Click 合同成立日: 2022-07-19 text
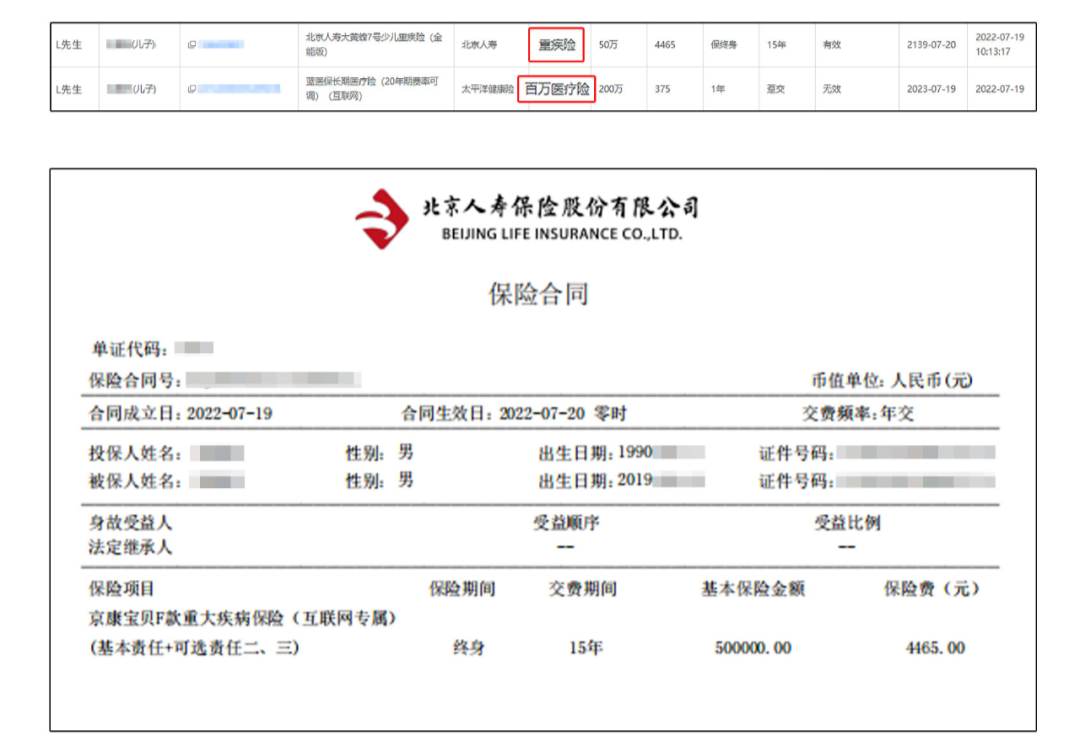The image size is (1080, 751). pyautogui.click(x=180, y=413)
